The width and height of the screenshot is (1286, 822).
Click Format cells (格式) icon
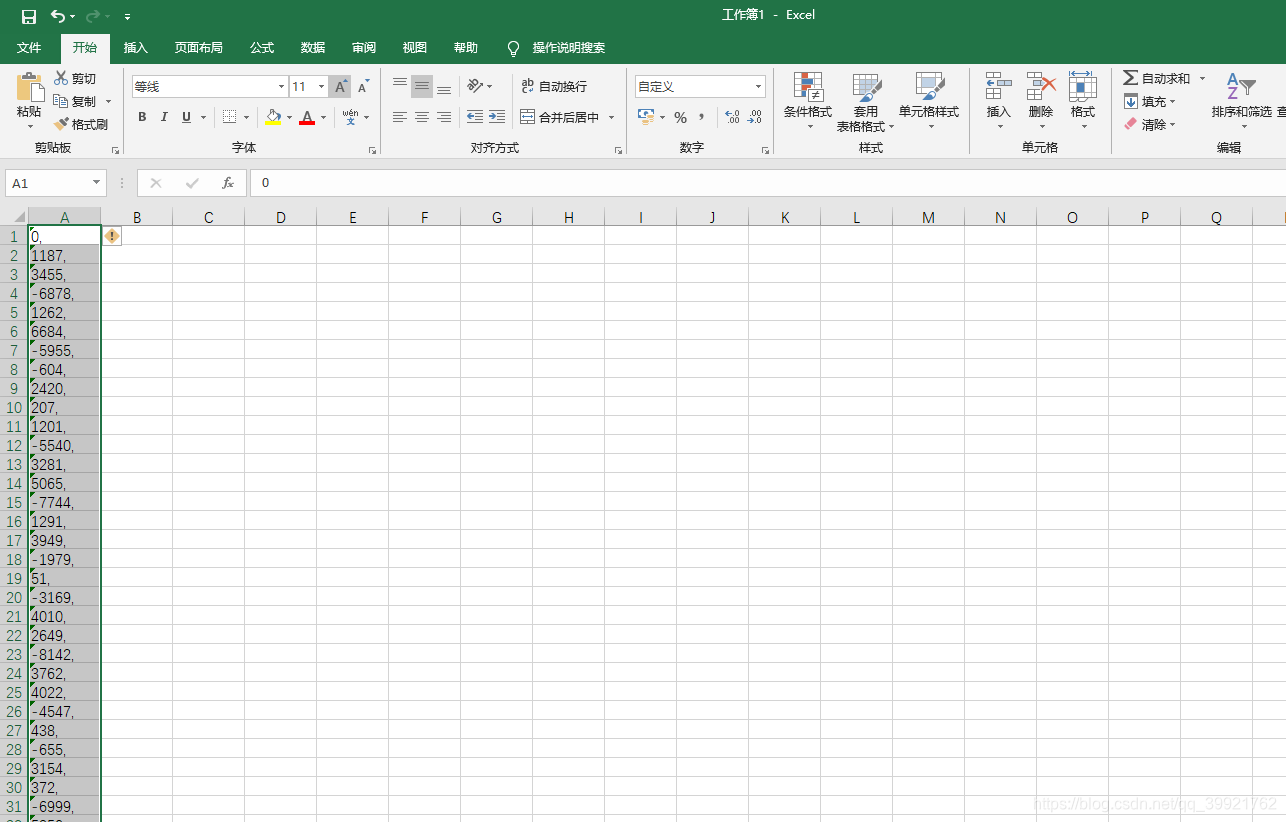point(1083,86)
